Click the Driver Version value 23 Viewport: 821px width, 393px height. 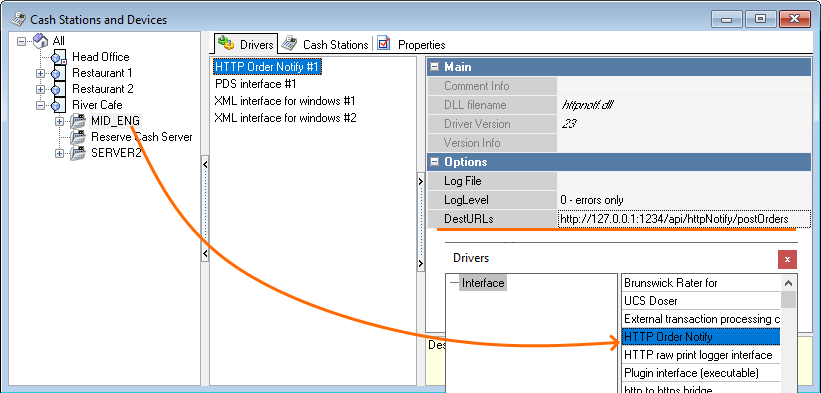(568, 124)
